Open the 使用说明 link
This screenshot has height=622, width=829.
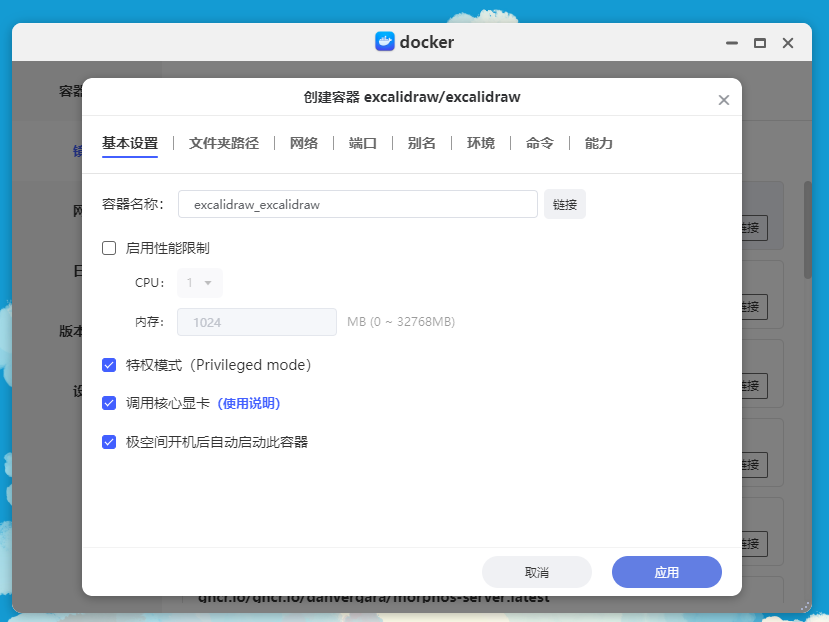pyautogui.click(x=249, y=404)
